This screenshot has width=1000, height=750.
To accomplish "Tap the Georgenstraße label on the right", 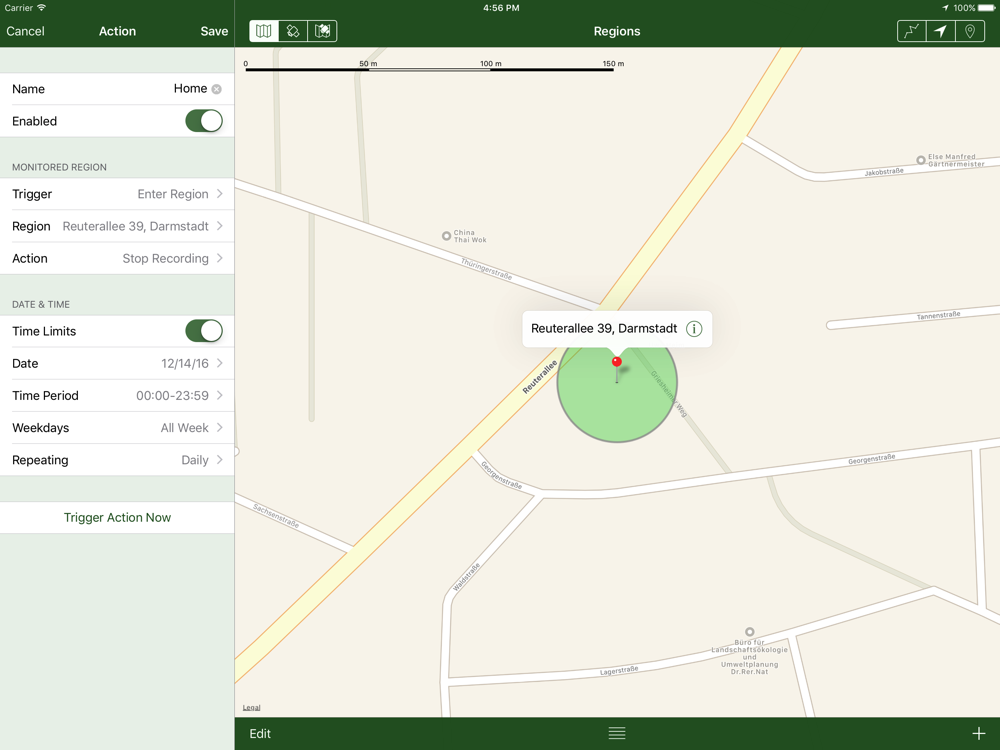I will point(872,459).
